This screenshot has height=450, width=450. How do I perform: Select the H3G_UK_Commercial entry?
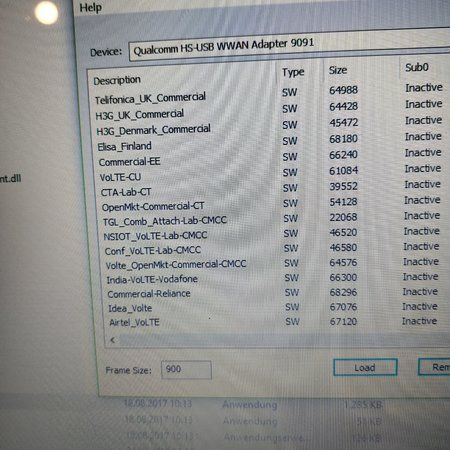point(139,114)
